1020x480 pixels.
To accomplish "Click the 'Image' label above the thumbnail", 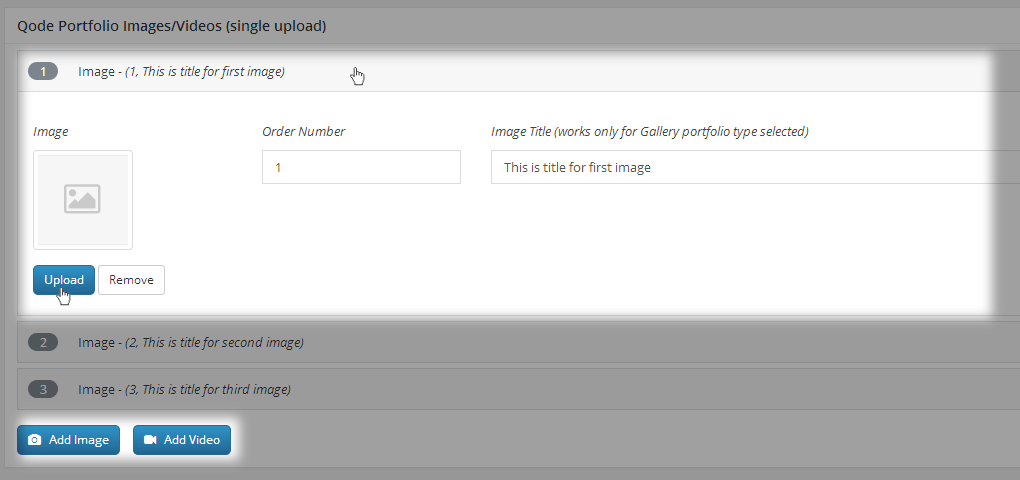I will (x=51, y=131).
